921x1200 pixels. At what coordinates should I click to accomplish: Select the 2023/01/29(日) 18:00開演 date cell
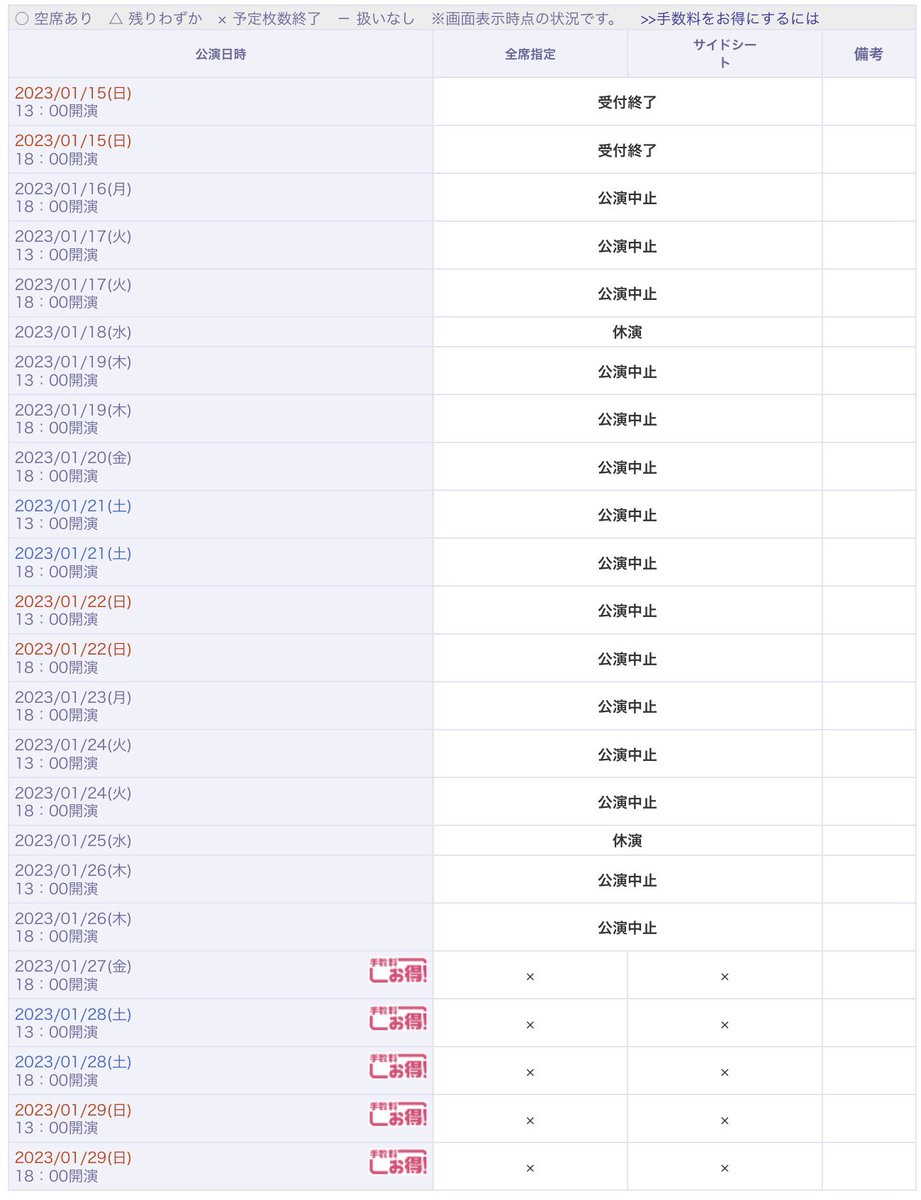coord(220,1167)
